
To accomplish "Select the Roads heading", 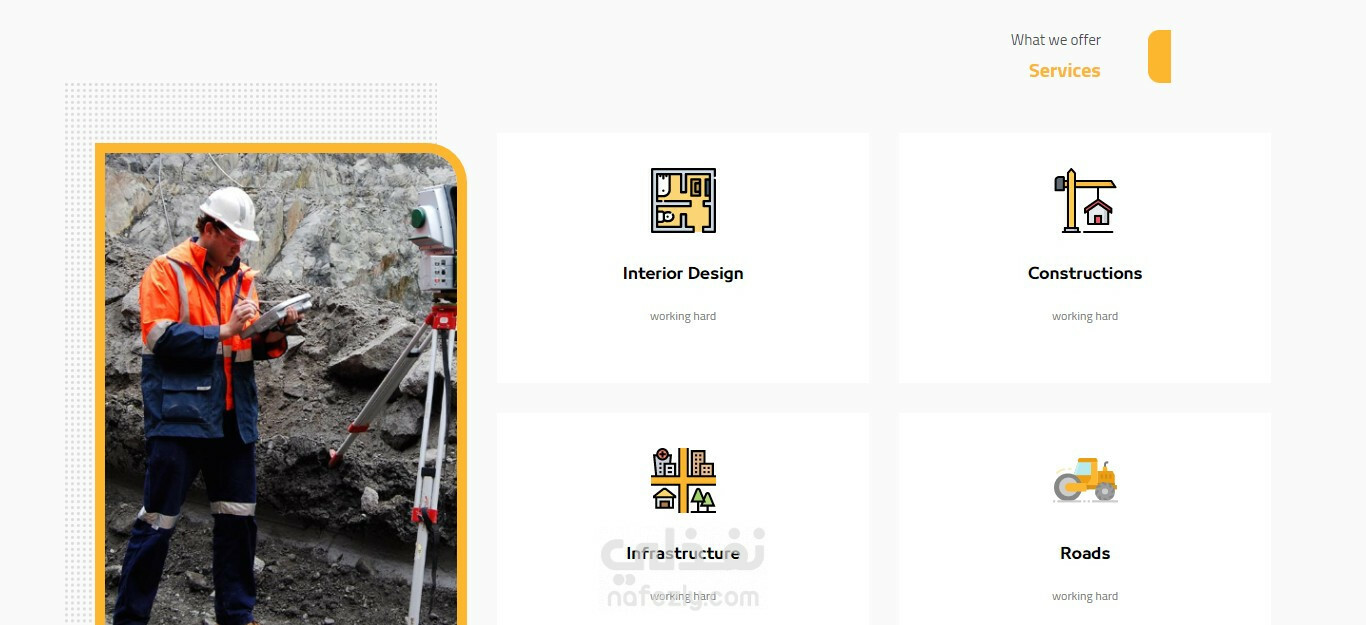I will click(x=1085, y=553).
